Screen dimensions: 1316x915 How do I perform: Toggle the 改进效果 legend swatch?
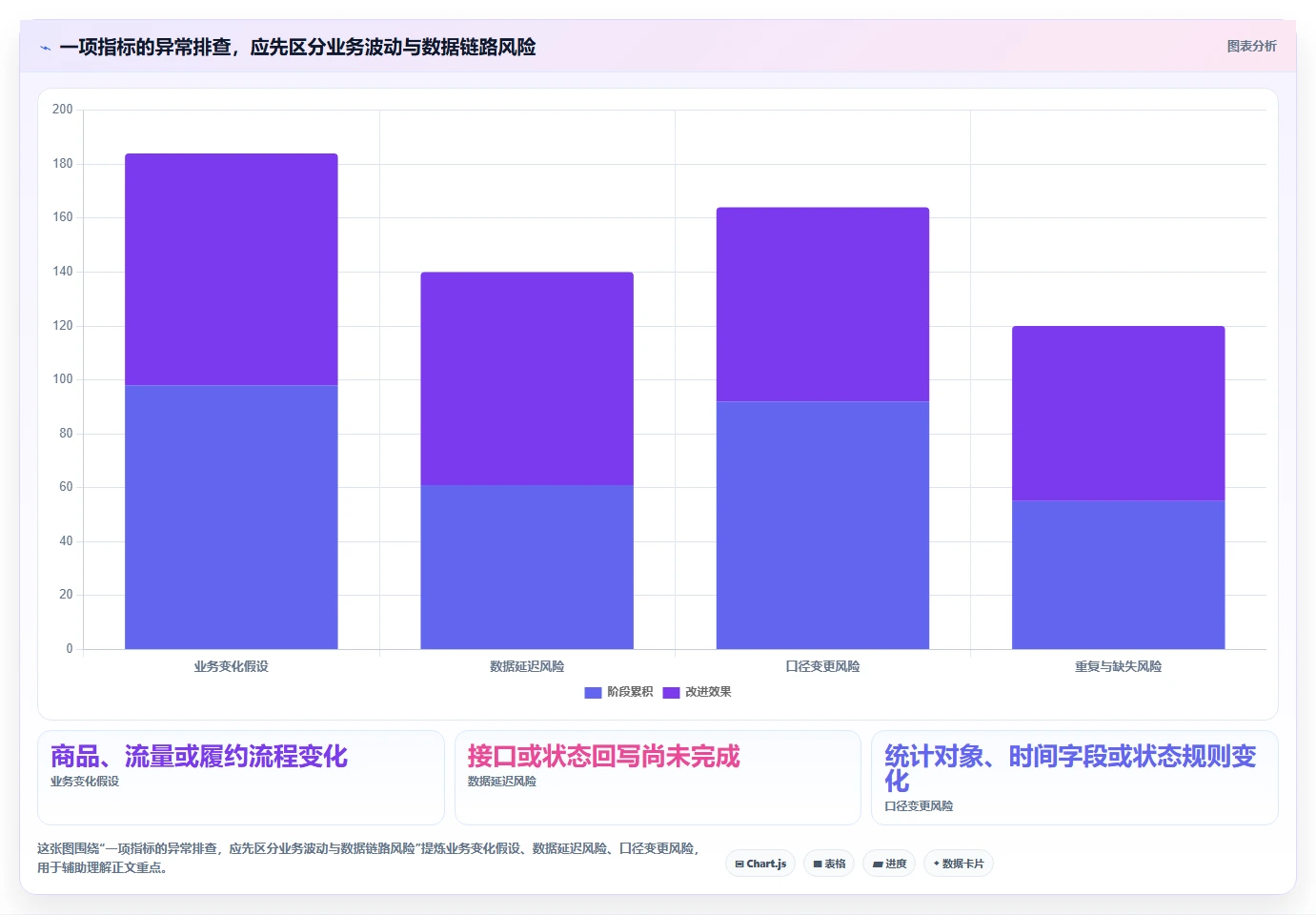[671, 692]
